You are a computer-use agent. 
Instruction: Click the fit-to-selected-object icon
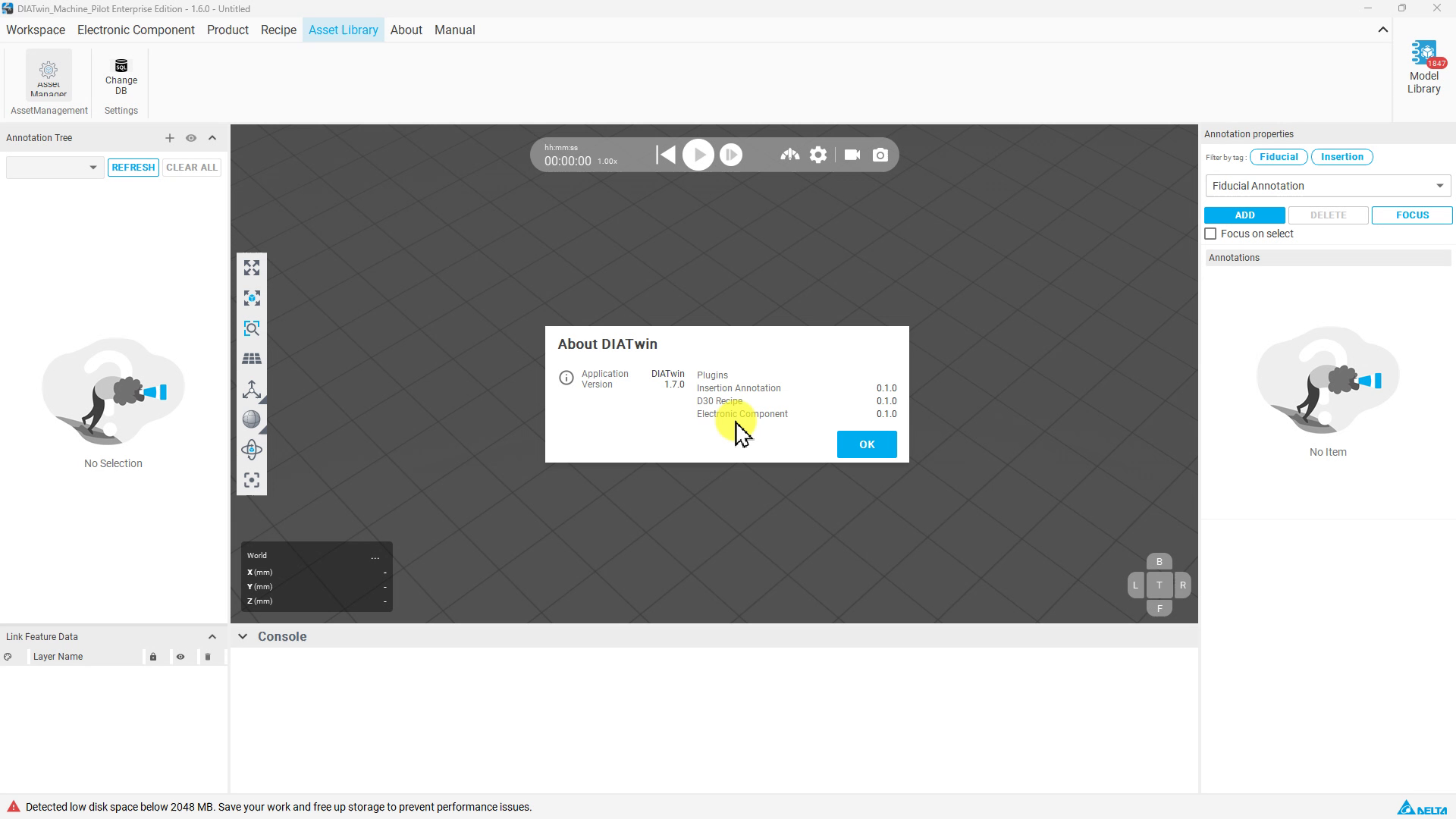[x=252, y=298]
